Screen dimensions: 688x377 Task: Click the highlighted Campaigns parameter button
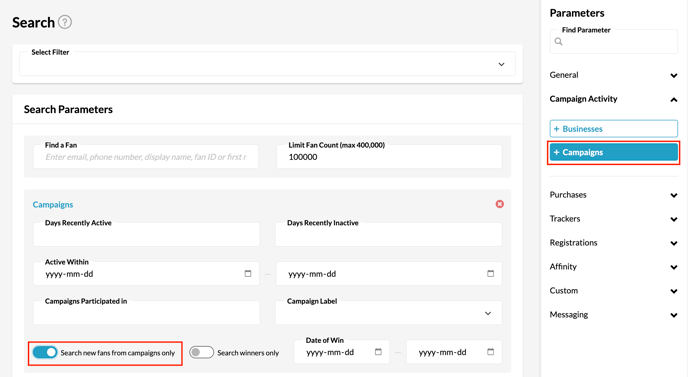pyautogui.click(x=613, y=152)
